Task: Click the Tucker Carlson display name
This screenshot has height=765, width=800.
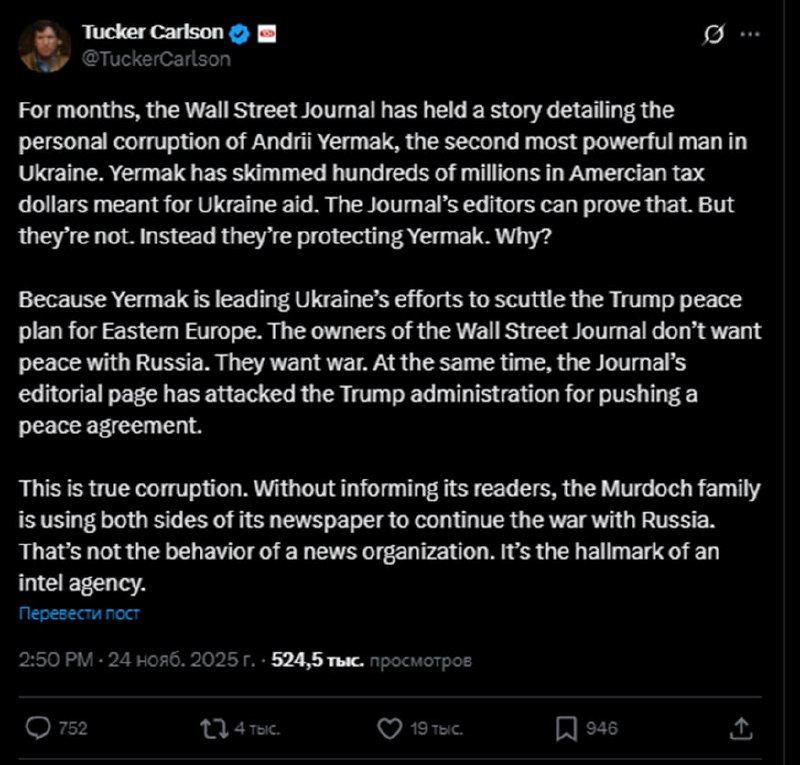Action: 152,33
